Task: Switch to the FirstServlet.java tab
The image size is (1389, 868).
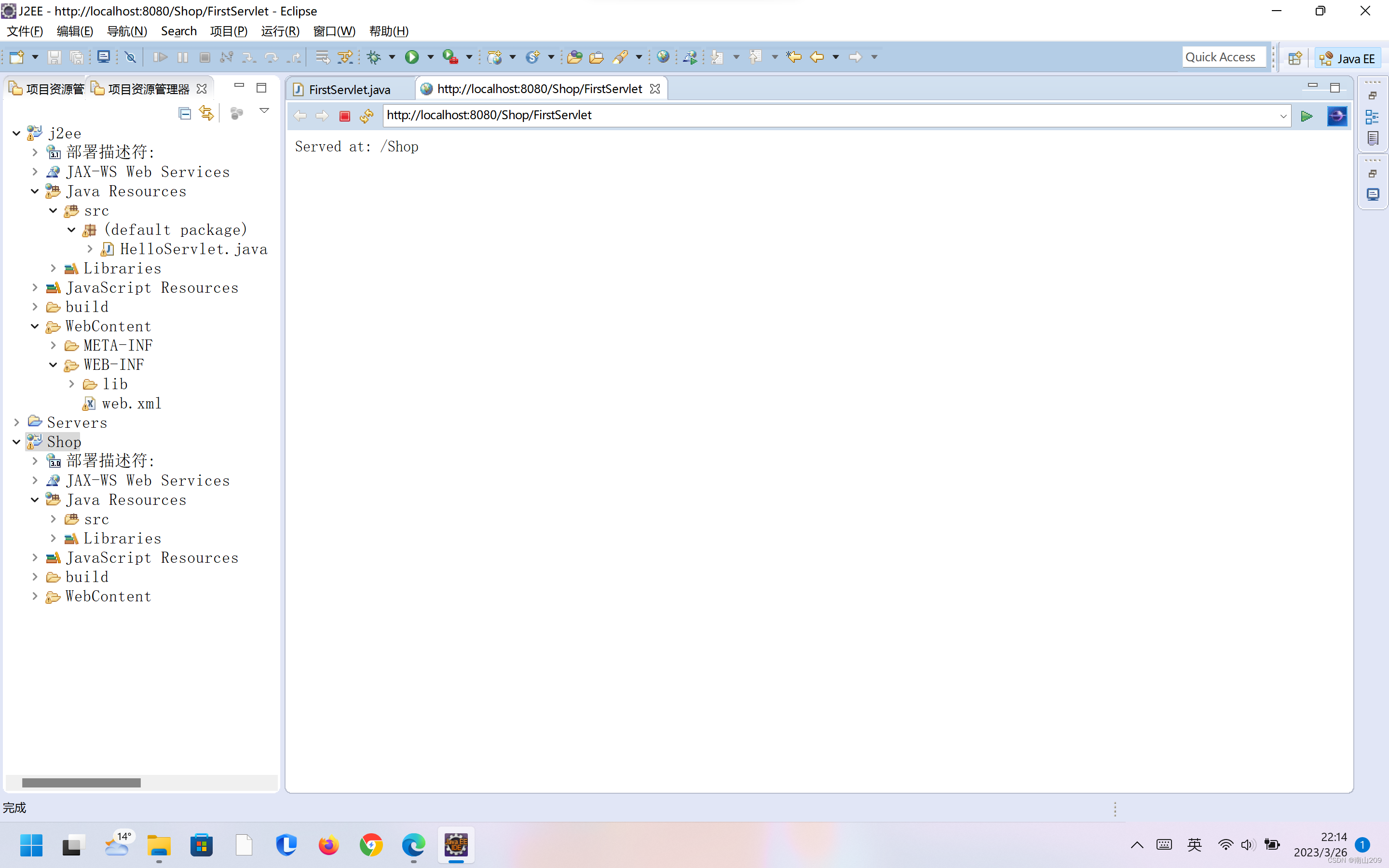Action: click(349, 89)
